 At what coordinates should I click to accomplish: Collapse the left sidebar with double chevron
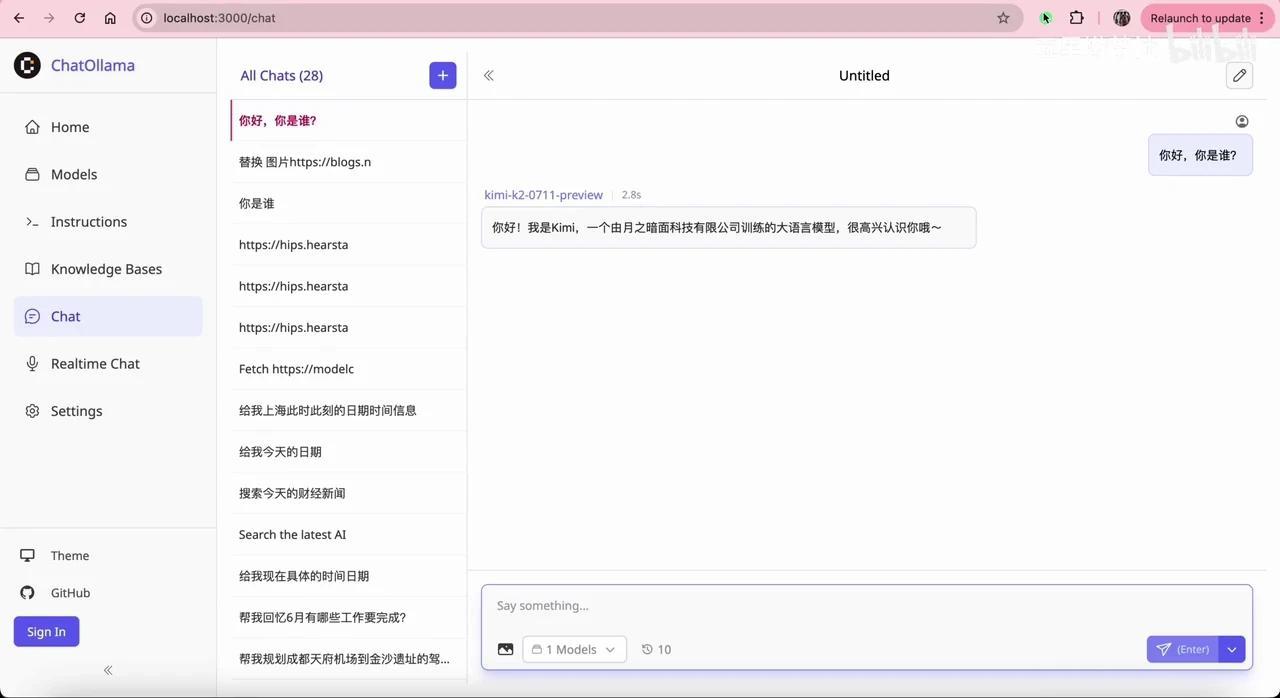point(108,670)
